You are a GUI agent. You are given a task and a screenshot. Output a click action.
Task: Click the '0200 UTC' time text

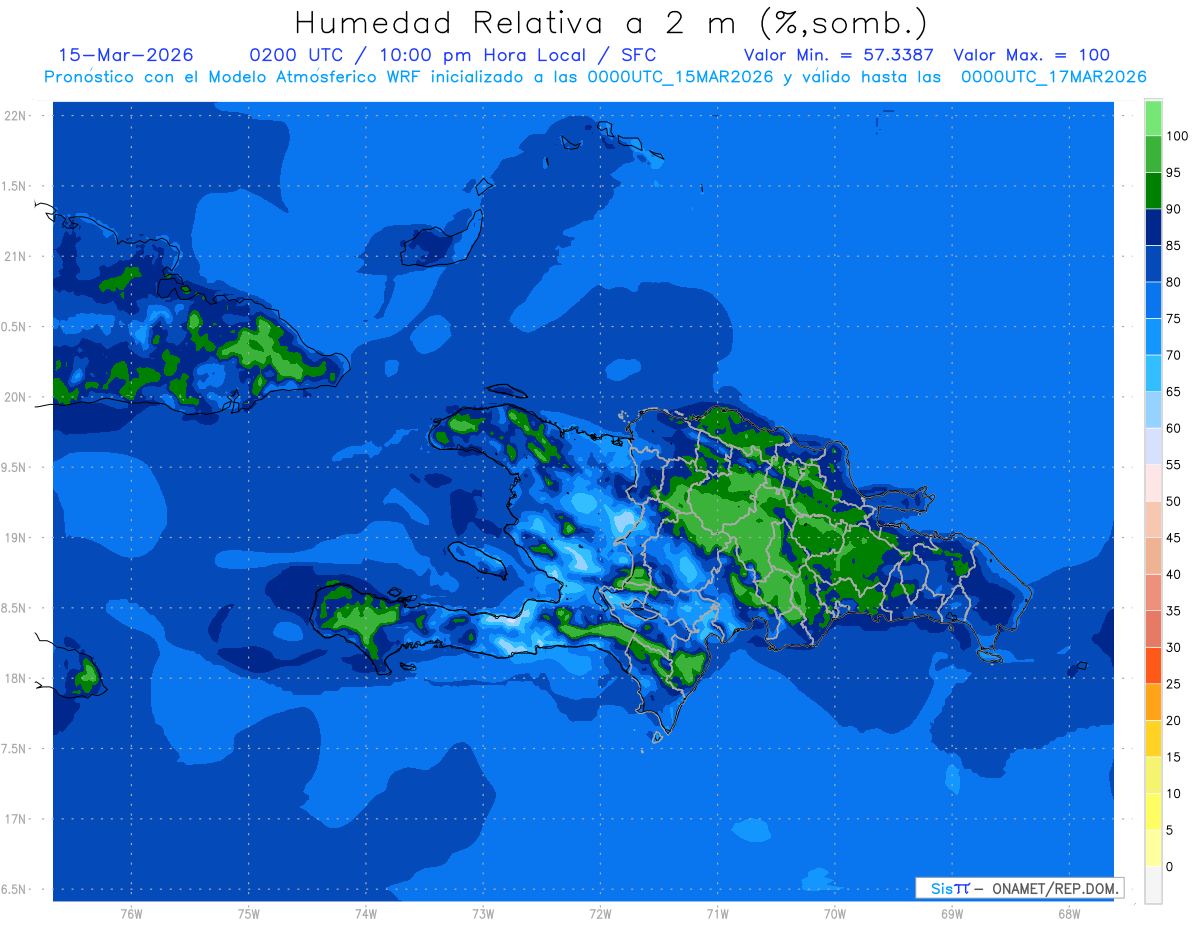coord(298,55)
